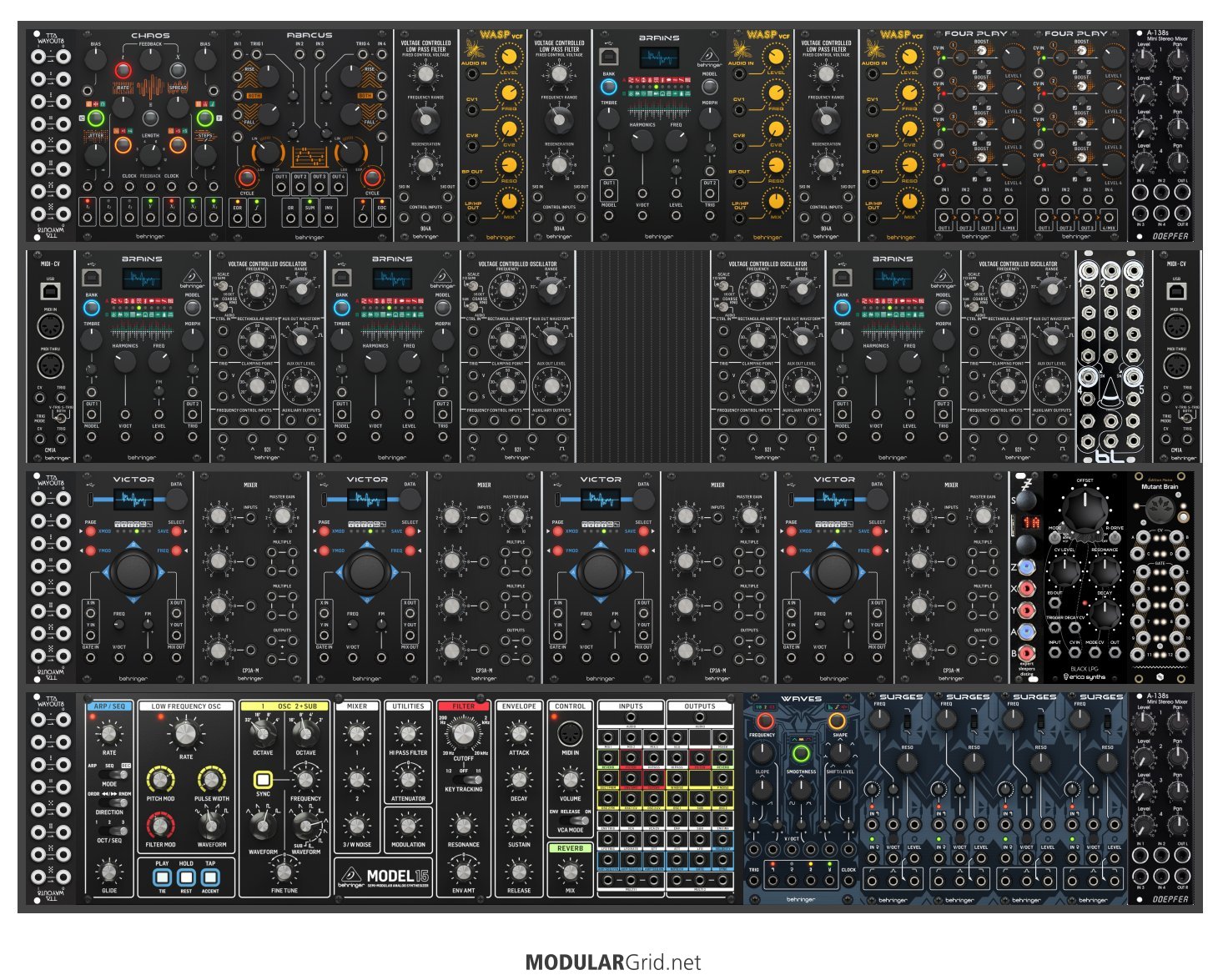Click the CHAOS module title
The width and height of the screenshot is (1228, 980).
click(x=150, y=36)
